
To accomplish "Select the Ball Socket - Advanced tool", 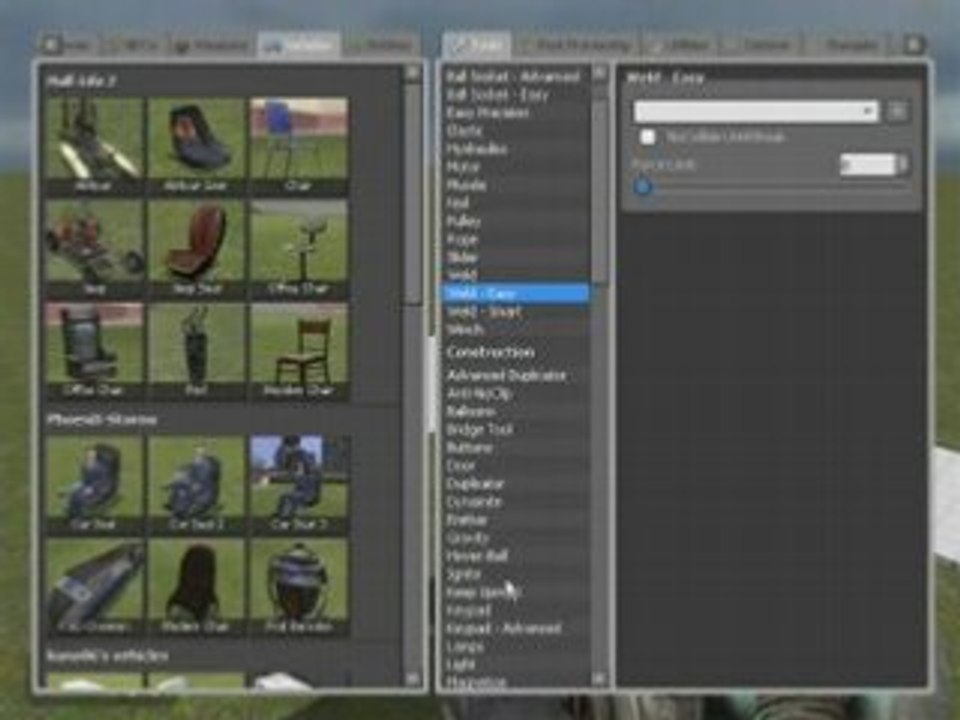I will point(516,77).
